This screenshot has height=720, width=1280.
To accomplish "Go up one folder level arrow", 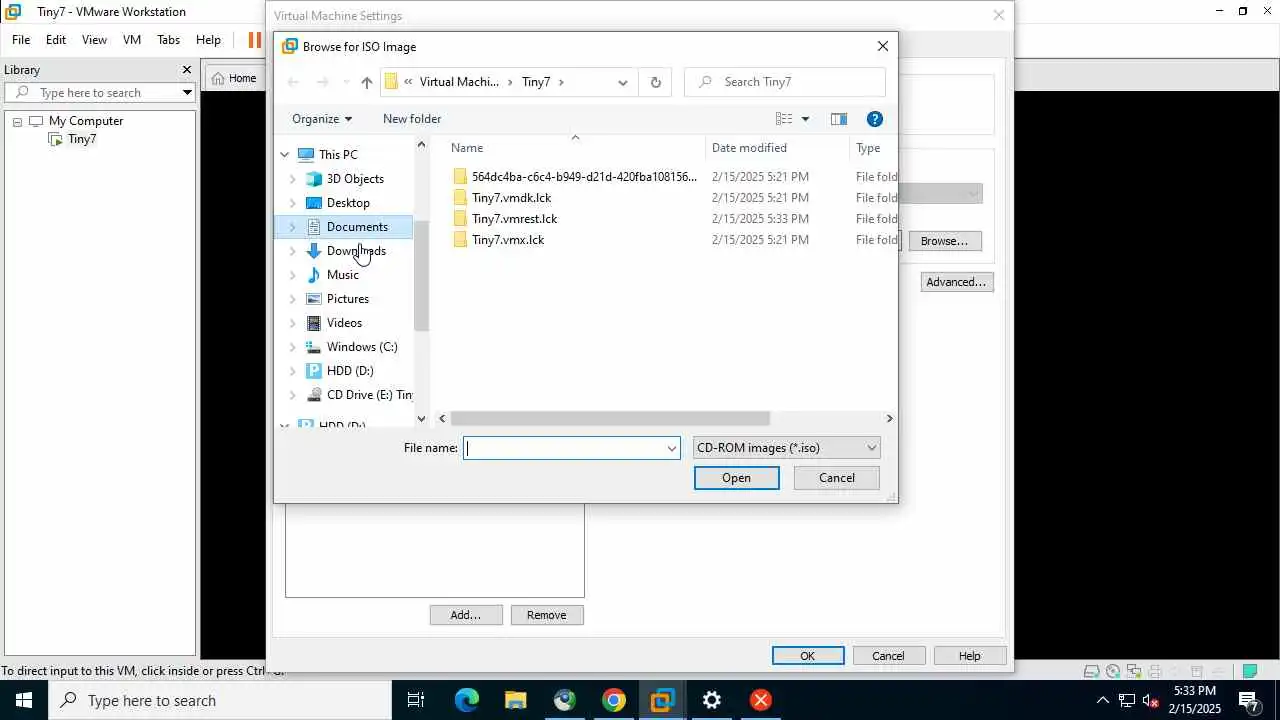I will (x=367, y=82).
